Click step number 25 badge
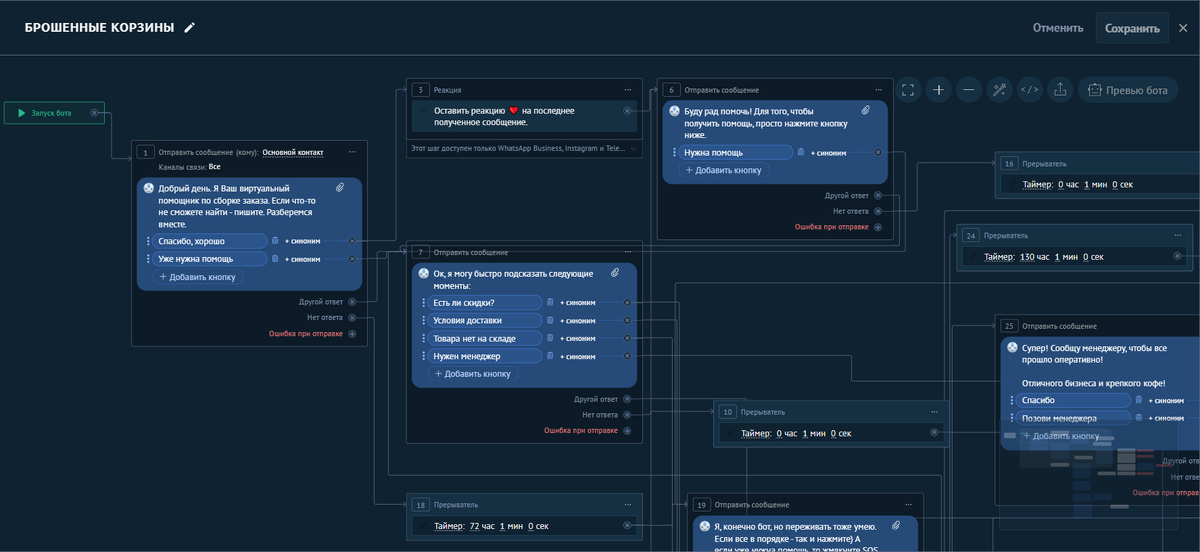 (x=1008, y=326)
